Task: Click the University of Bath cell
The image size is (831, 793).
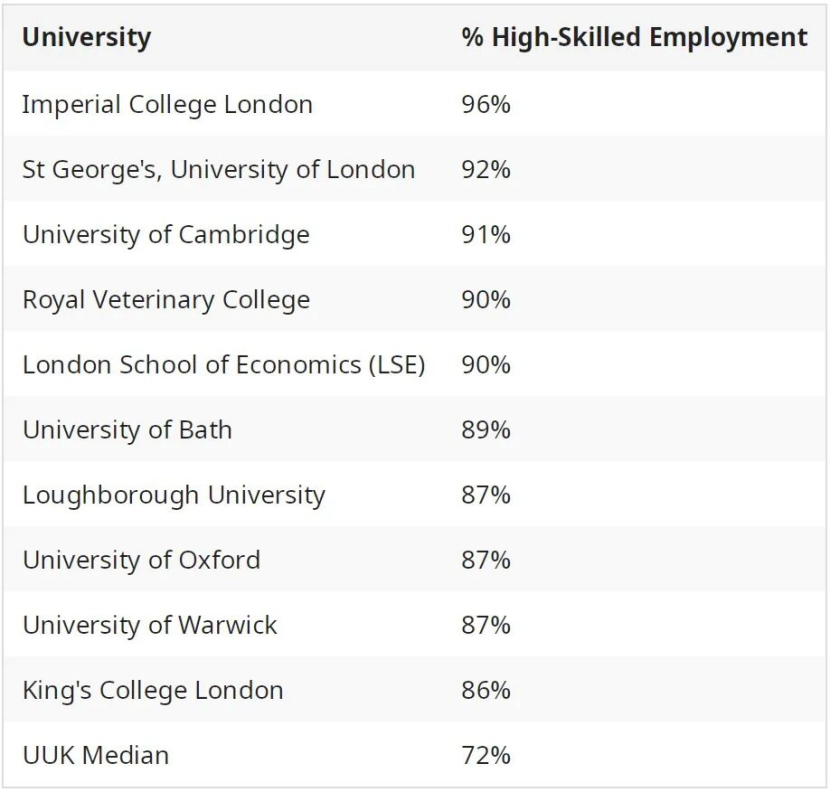Action: pos(127,430)
